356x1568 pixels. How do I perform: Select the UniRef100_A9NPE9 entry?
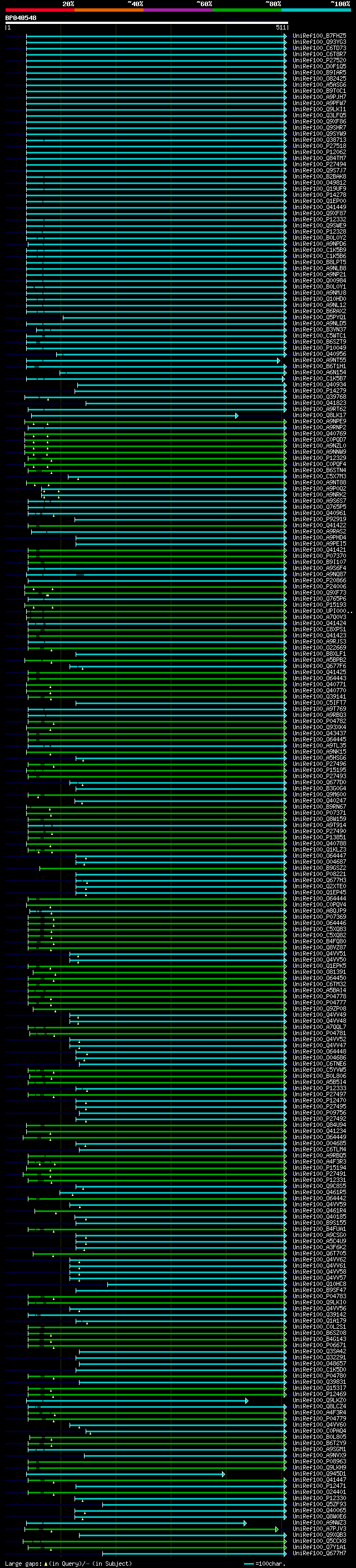(x=319, y=421)
